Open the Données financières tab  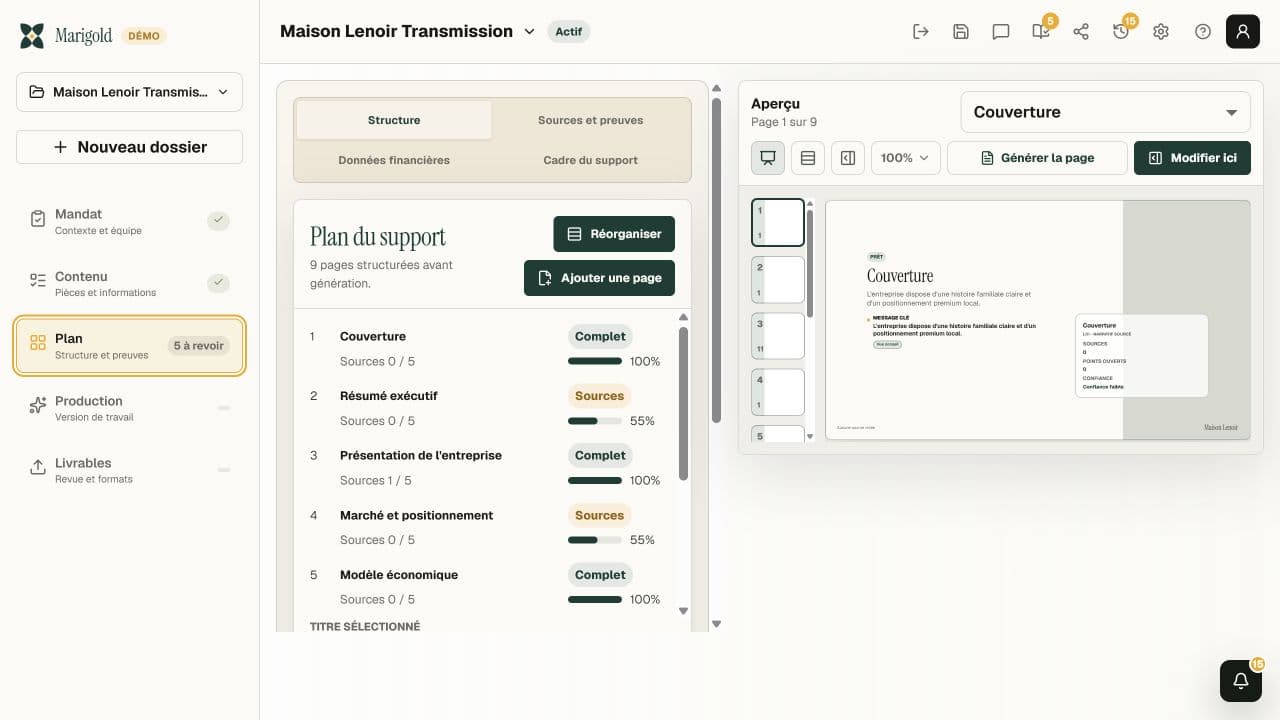394,160
